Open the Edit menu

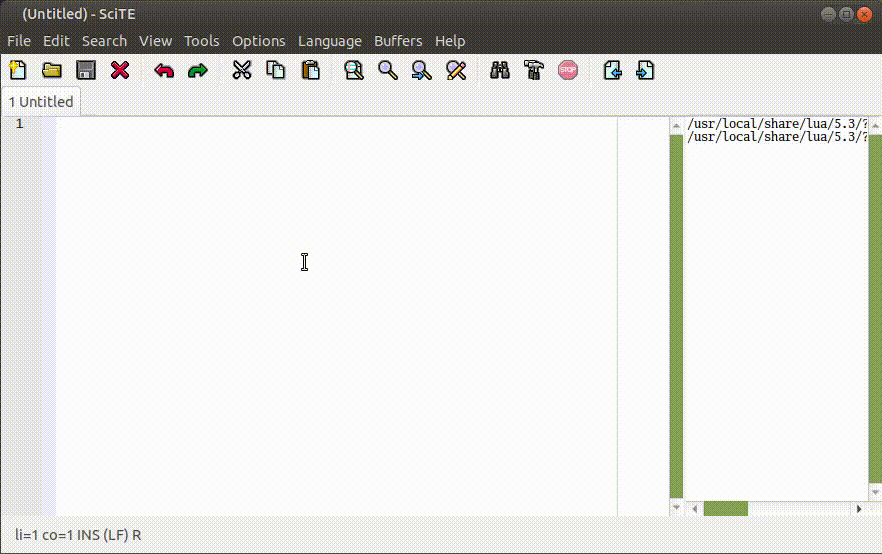tap(56, 41)
